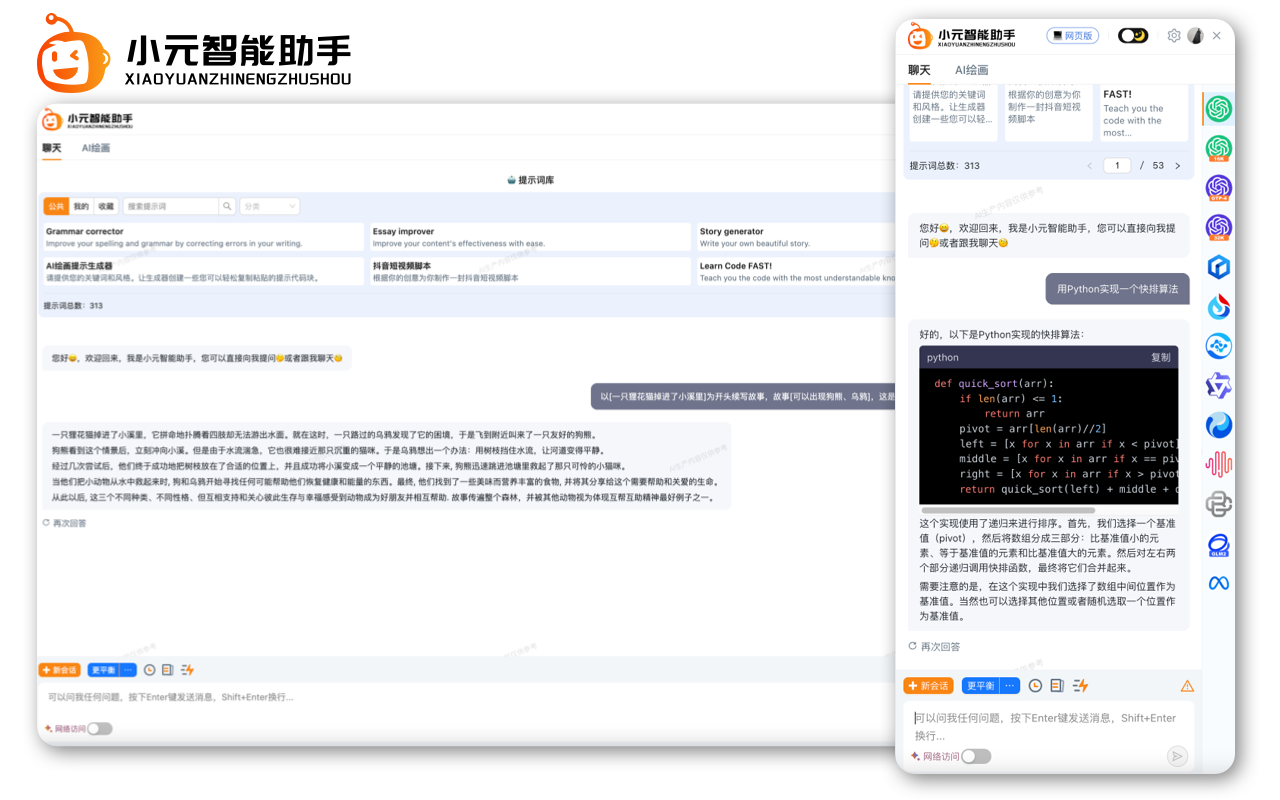The image size is (1280, 800).
Task: Click the orange warning triangle icon
Action: [1187, 686]
